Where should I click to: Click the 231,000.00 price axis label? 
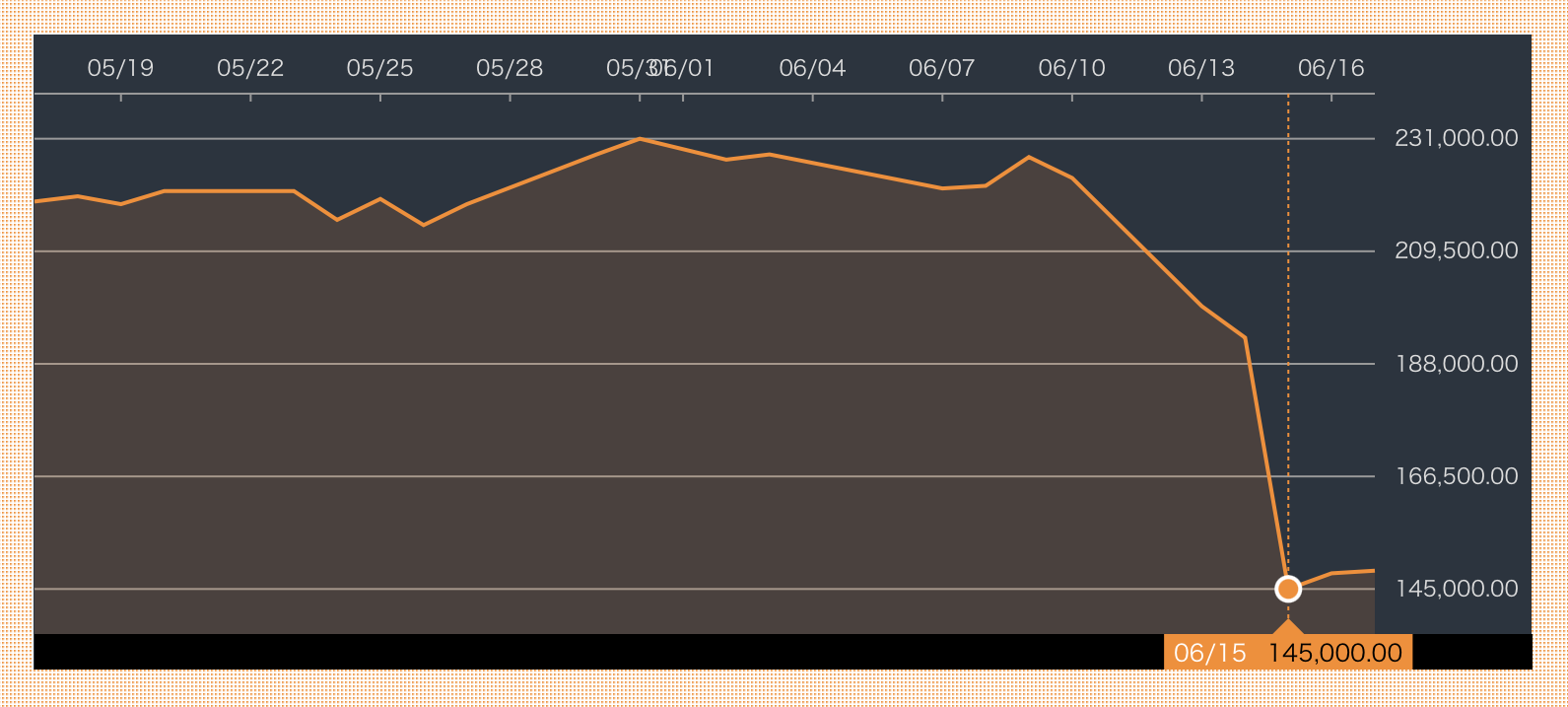click(x=1456, y=138)
